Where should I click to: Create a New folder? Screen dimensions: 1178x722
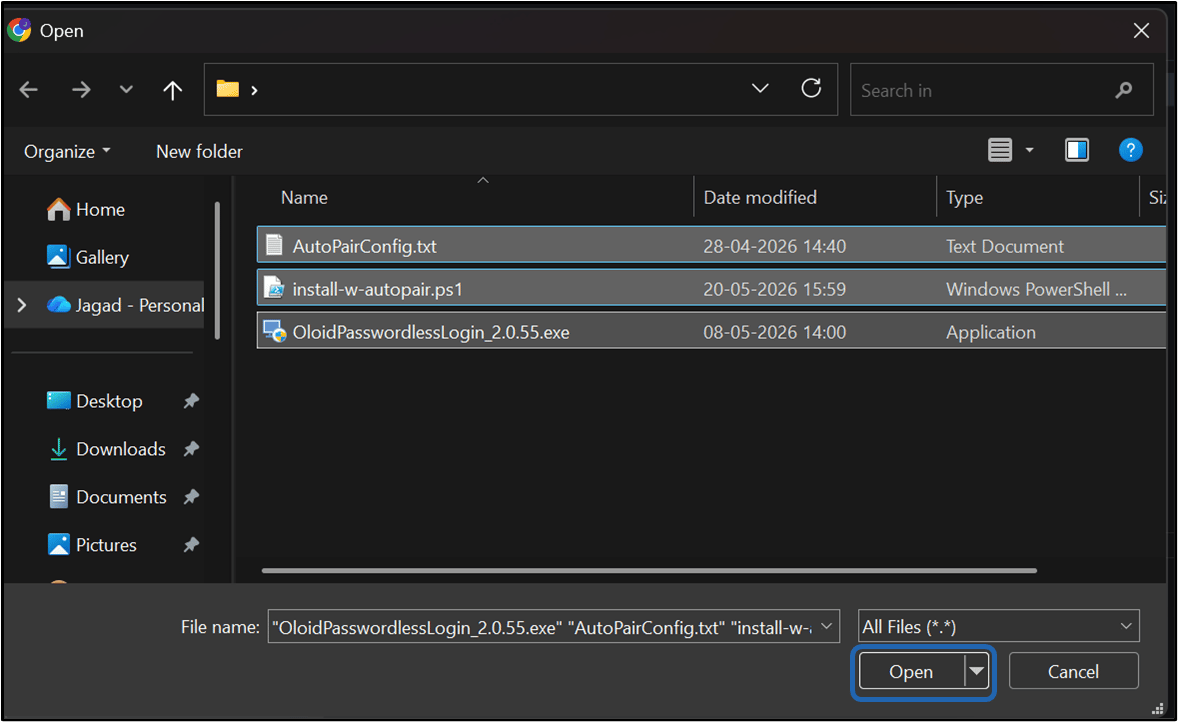click(199, 151)
